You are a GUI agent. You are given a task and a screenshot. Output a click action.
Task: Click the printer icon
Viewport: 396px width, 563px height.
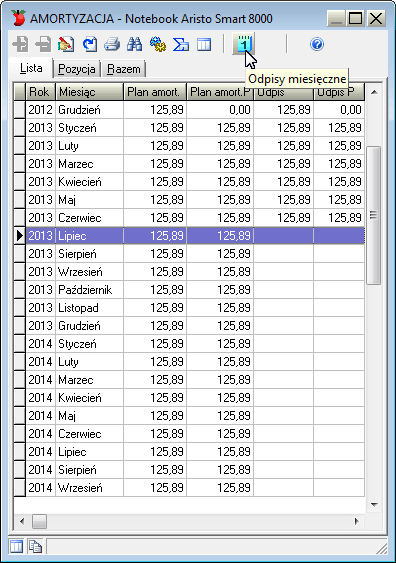[x=112, y=45]
